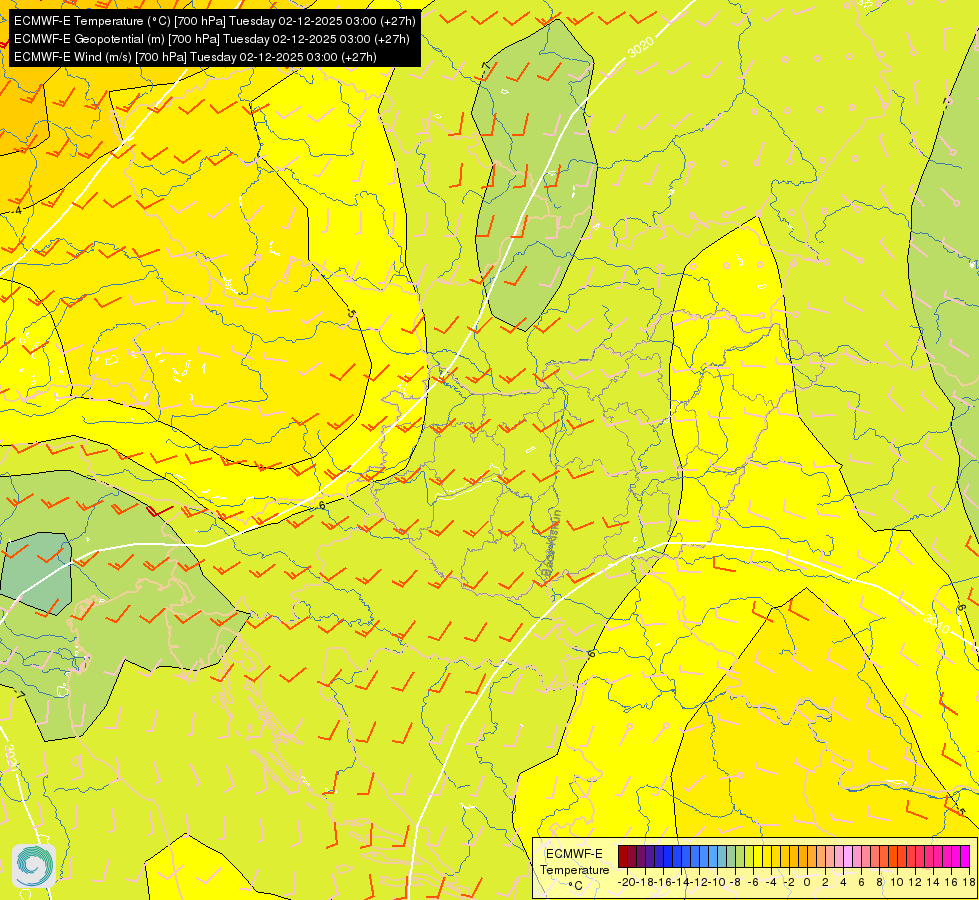979x900 pixels.
Task: Pick the dark red -20 legend swatch
Action: pos(622,856)
